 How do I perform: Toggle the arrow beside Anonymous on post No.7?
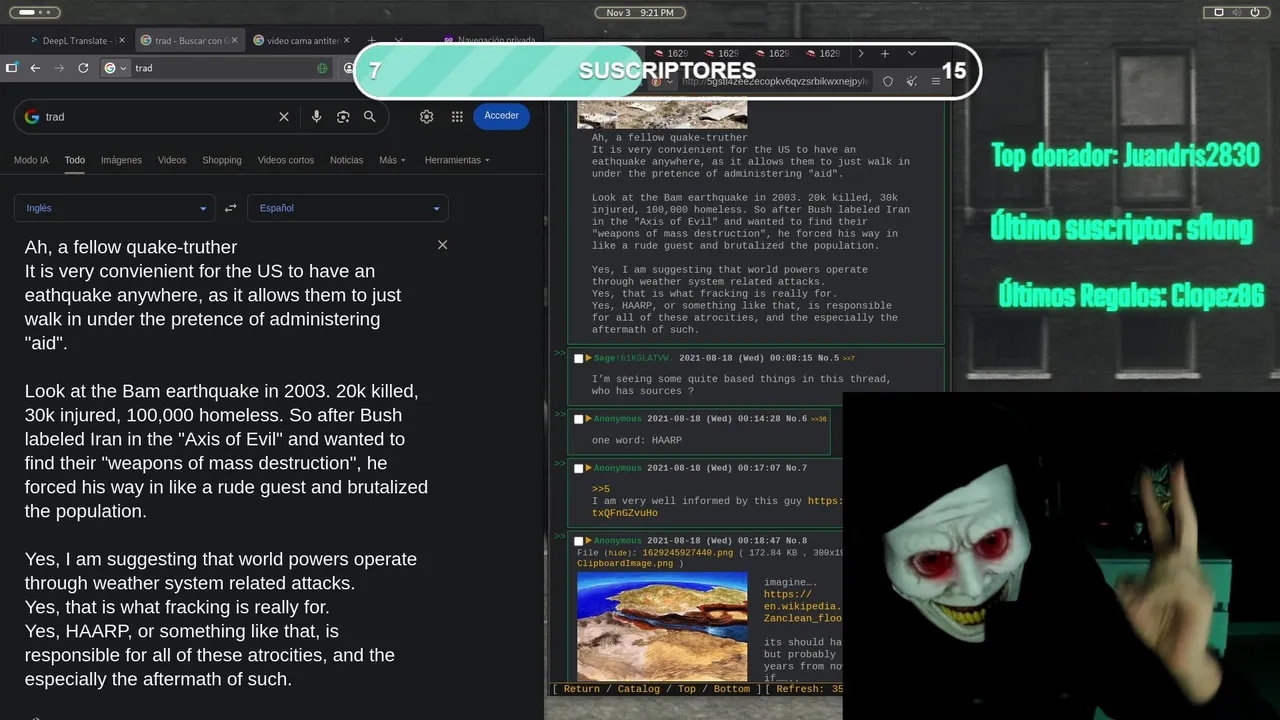589,468
